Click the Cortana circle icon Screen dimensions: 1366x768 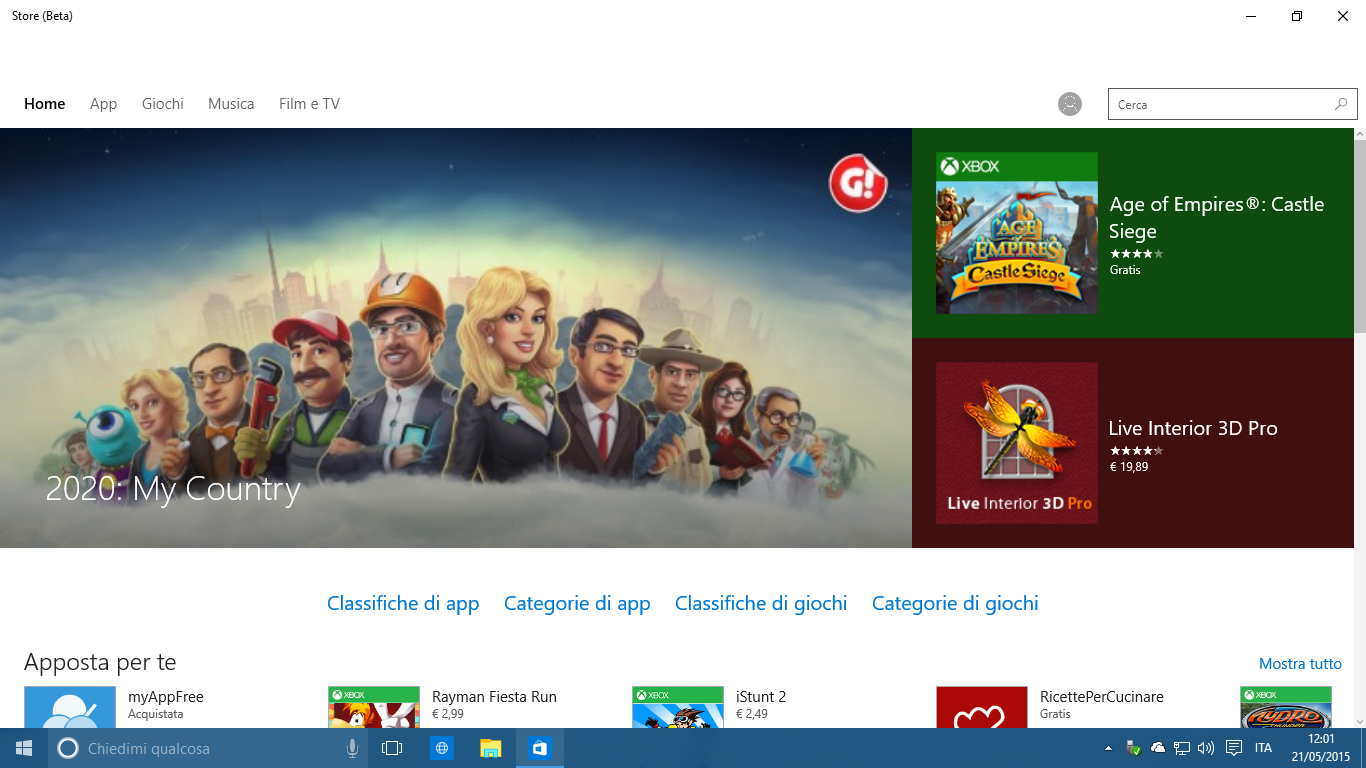68,748
